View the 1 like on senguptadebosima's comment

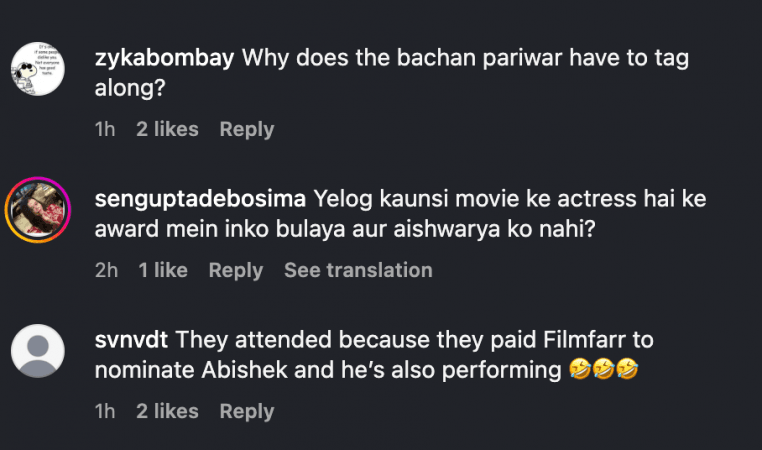(x=163, y=270)
